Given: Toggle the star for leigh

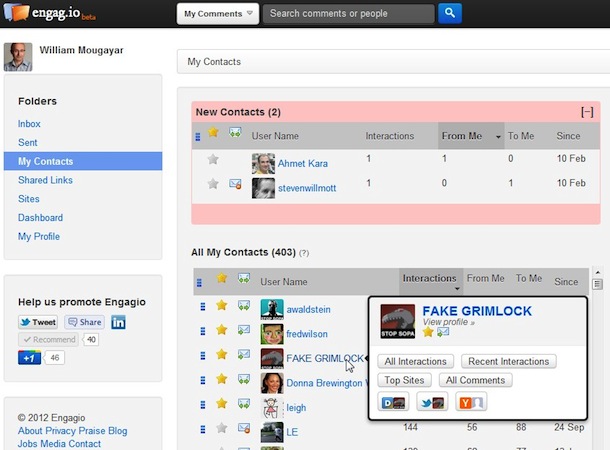Looking at the screenshot, I should pos(222,403).
